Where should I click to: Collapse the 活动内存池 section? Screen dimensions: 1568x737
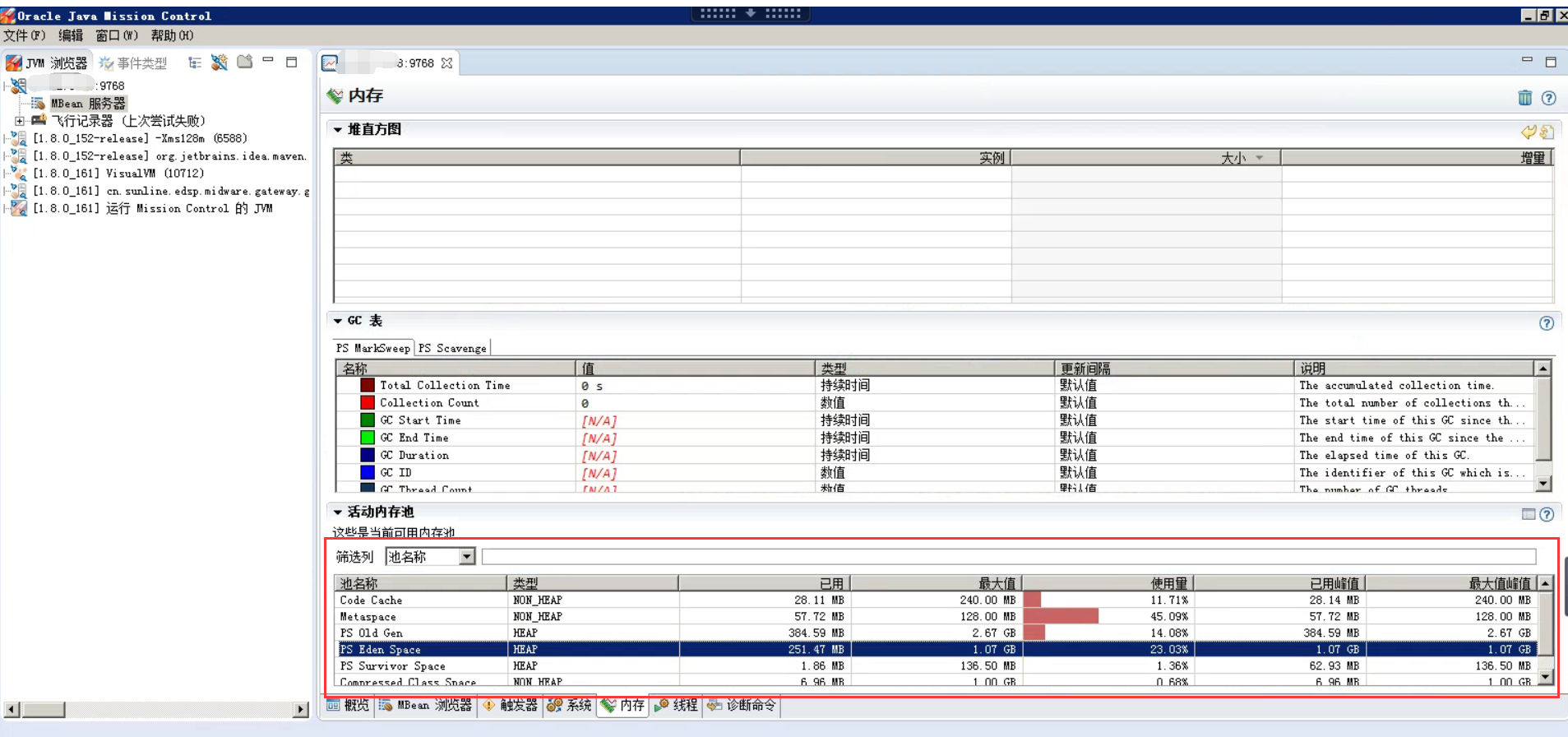pyautogui.click(x=337, y=512)
